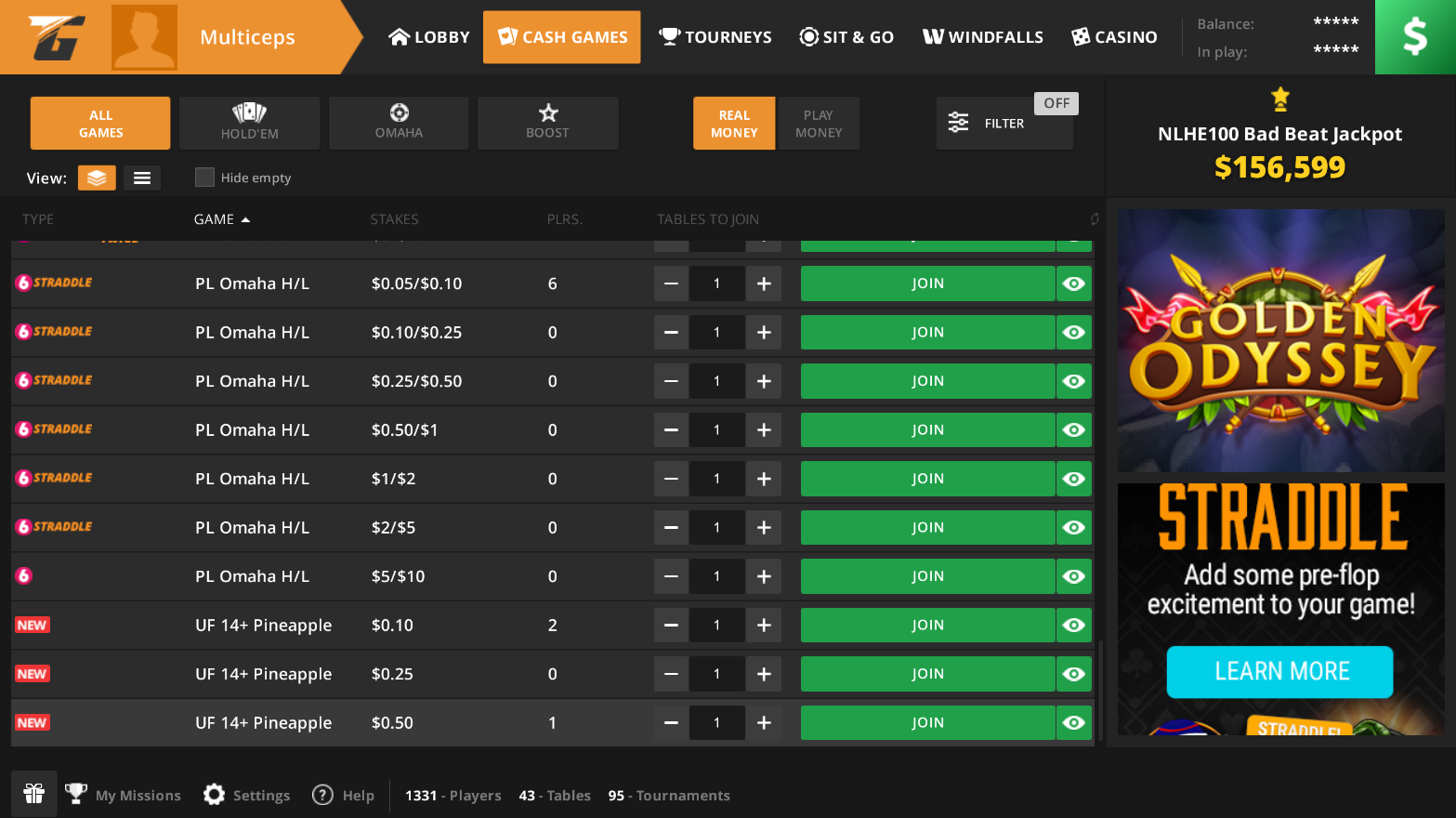Click the player avatar picture
Viewport: 1456px width, 818px height.
[x=144, y=37]
